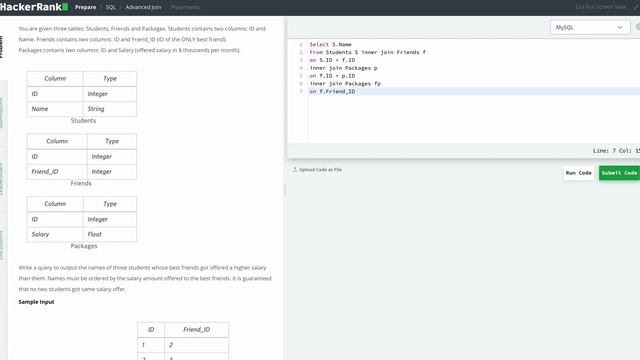
Task: Go to the SQL breadcrumb
Action: [x=110, y=7]
